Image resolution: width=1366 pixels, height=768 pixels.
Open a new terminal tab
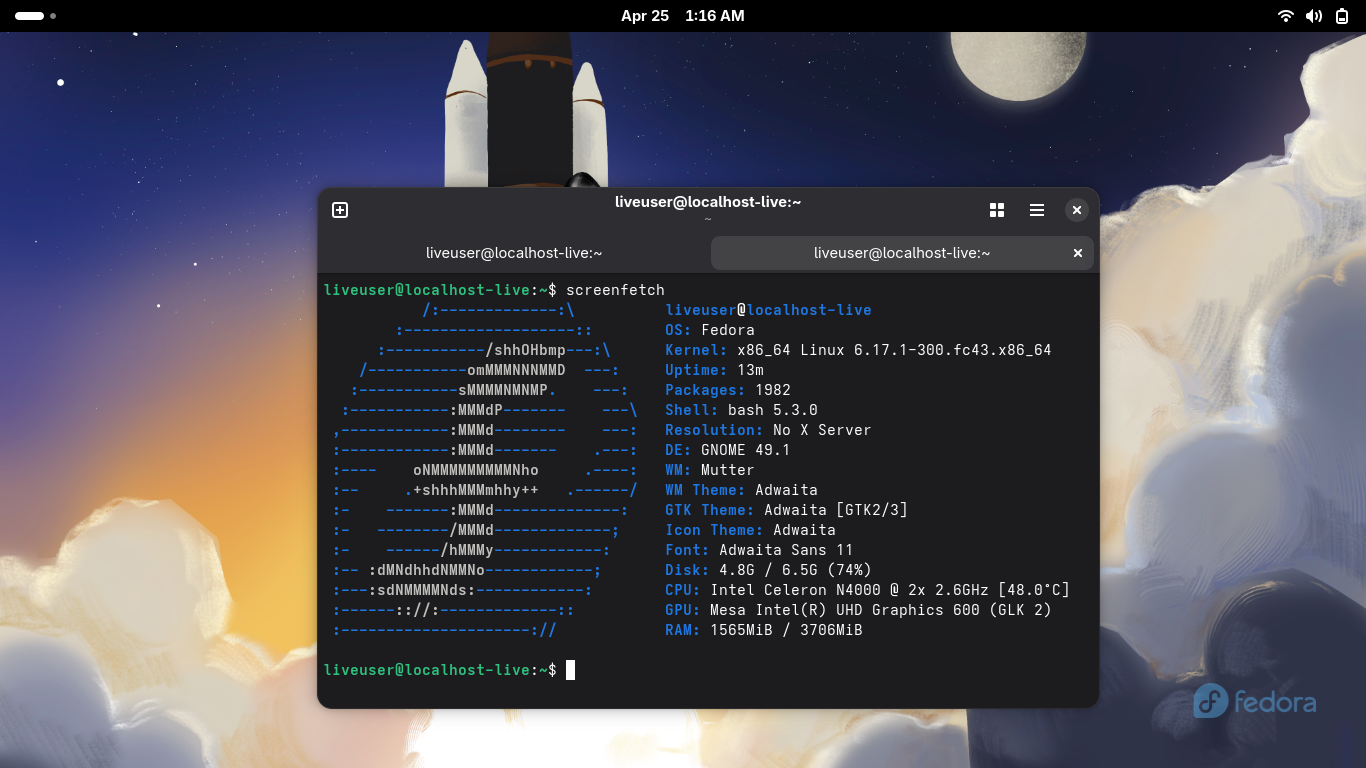pos(340,210)
